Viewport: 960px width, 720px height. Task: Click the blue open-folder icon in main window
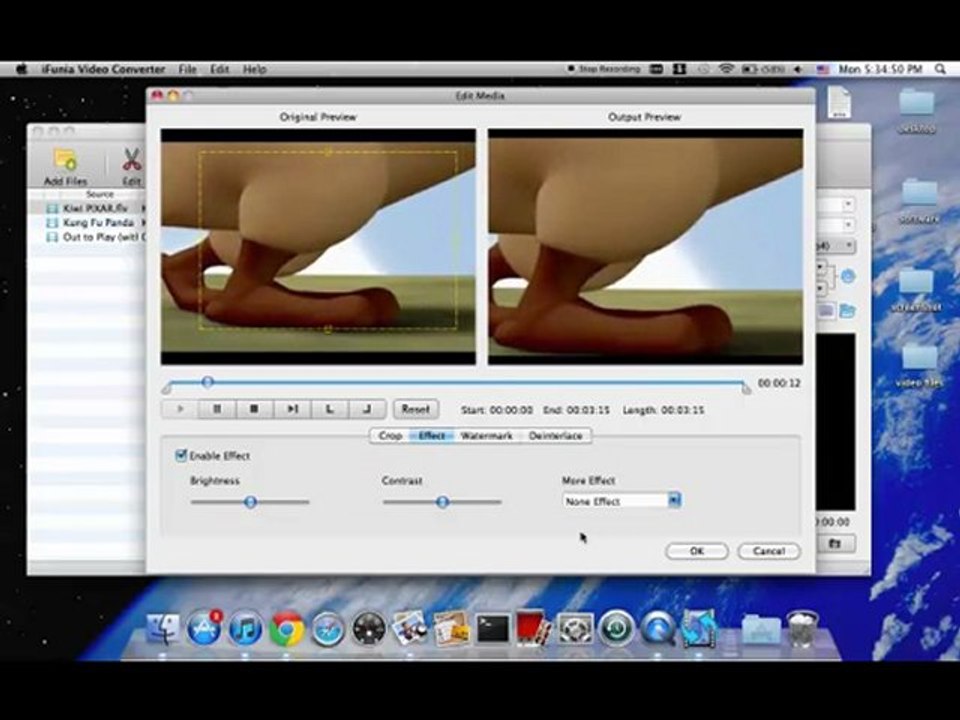coord(847,311)
